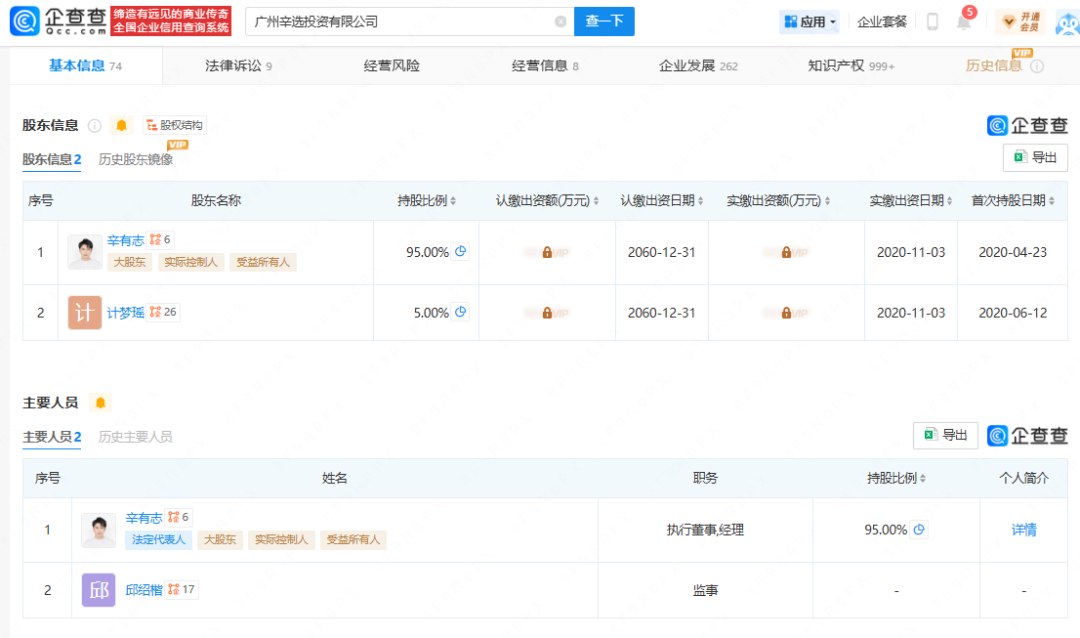Select the 历史股东镜像 sub-tab
1080x638 pixels.
135,159
